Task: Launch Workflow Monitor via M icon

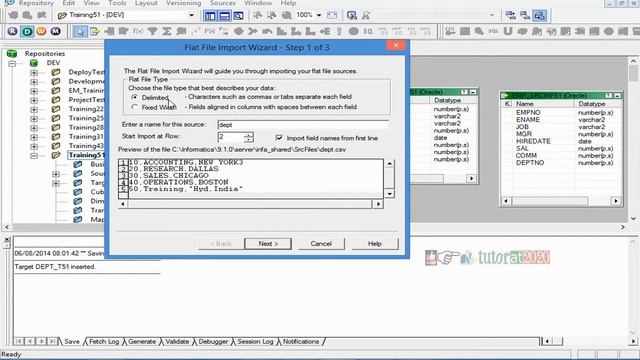Action: [56, 31]
